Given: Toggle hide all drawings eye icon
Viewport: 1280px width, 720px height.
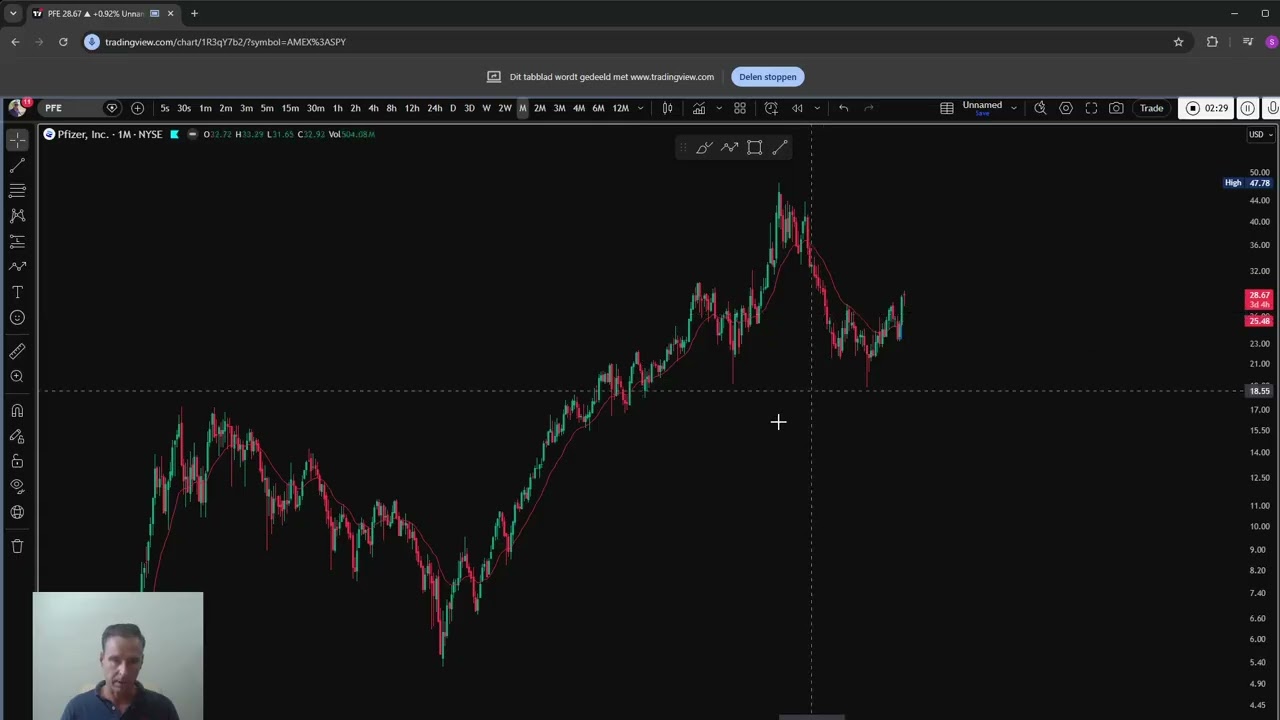Looking at the screenshot, I should (17, 486).
